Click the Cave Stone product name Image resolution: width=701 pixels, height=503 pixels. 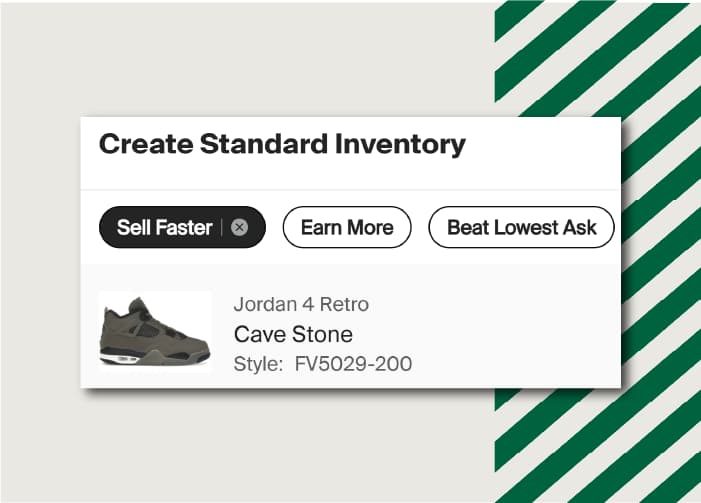tap(293, 334)
